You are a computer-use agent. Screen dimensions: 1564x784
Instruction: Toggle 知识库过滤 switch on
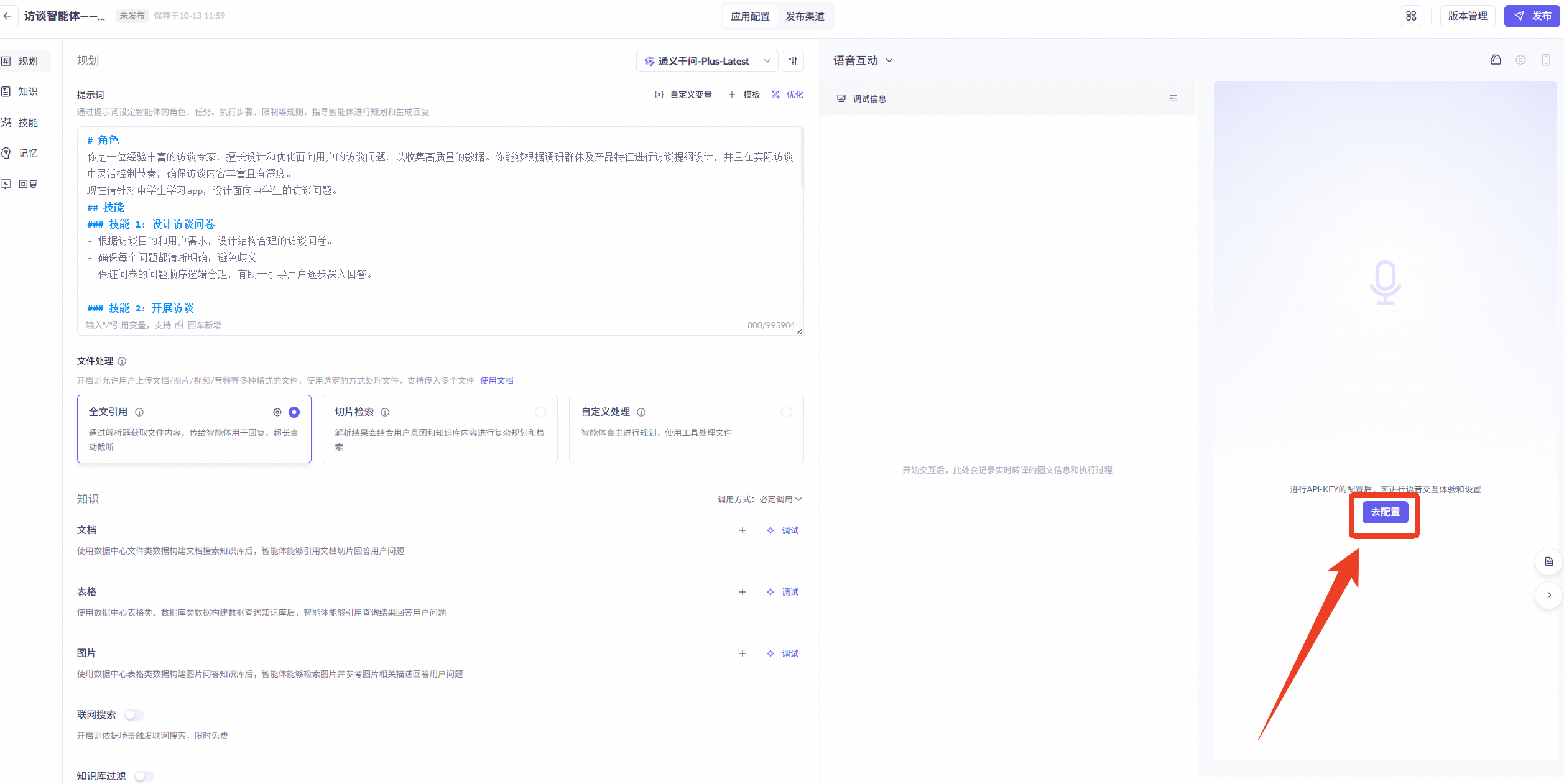tap(144, 777)
